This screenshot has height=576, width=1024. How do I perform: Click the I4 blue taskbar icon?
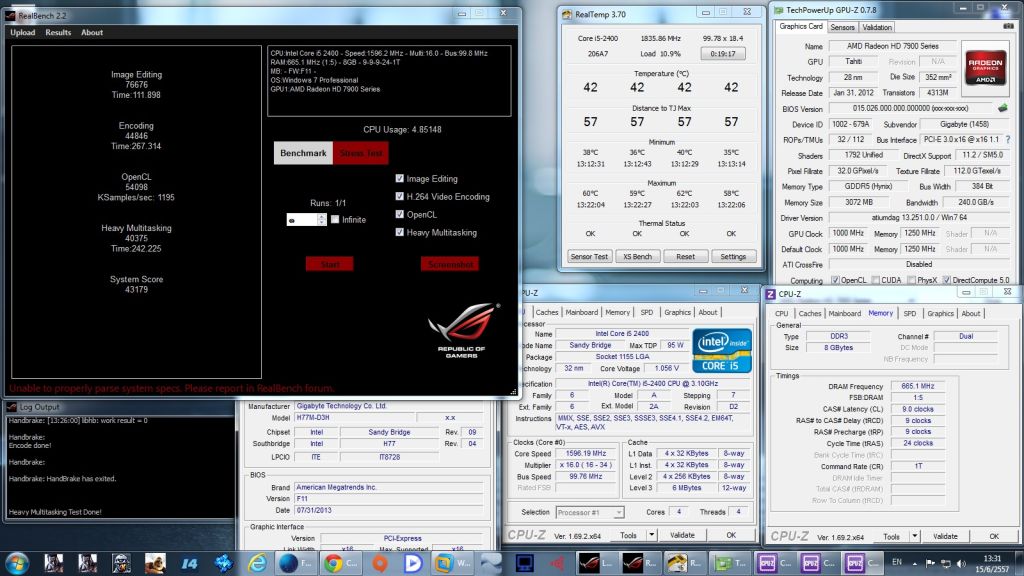click(x=189, y=562)
